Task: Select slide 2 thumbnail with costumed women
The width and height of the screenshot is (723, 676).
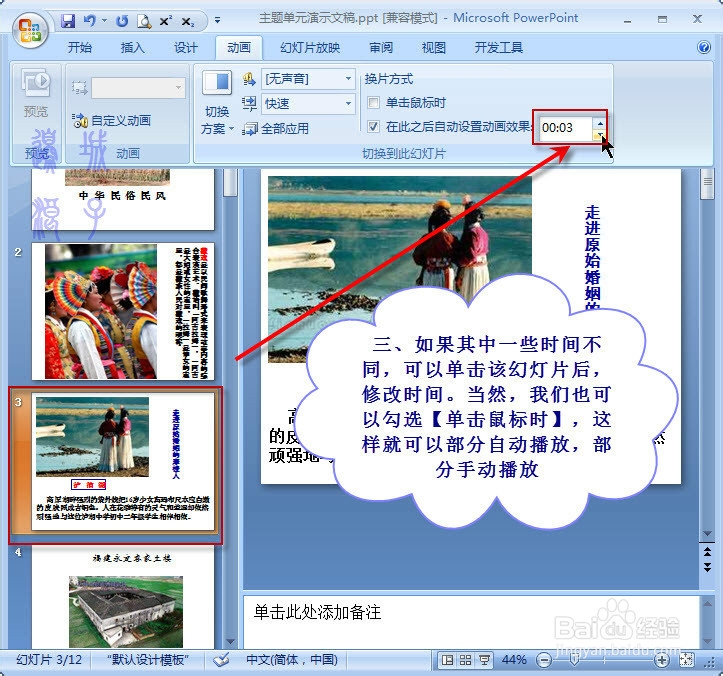Action: tap(123, 311)
